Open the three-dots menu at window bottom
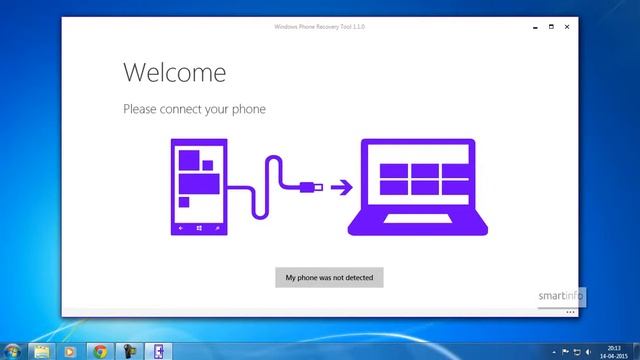 [570, 312]
